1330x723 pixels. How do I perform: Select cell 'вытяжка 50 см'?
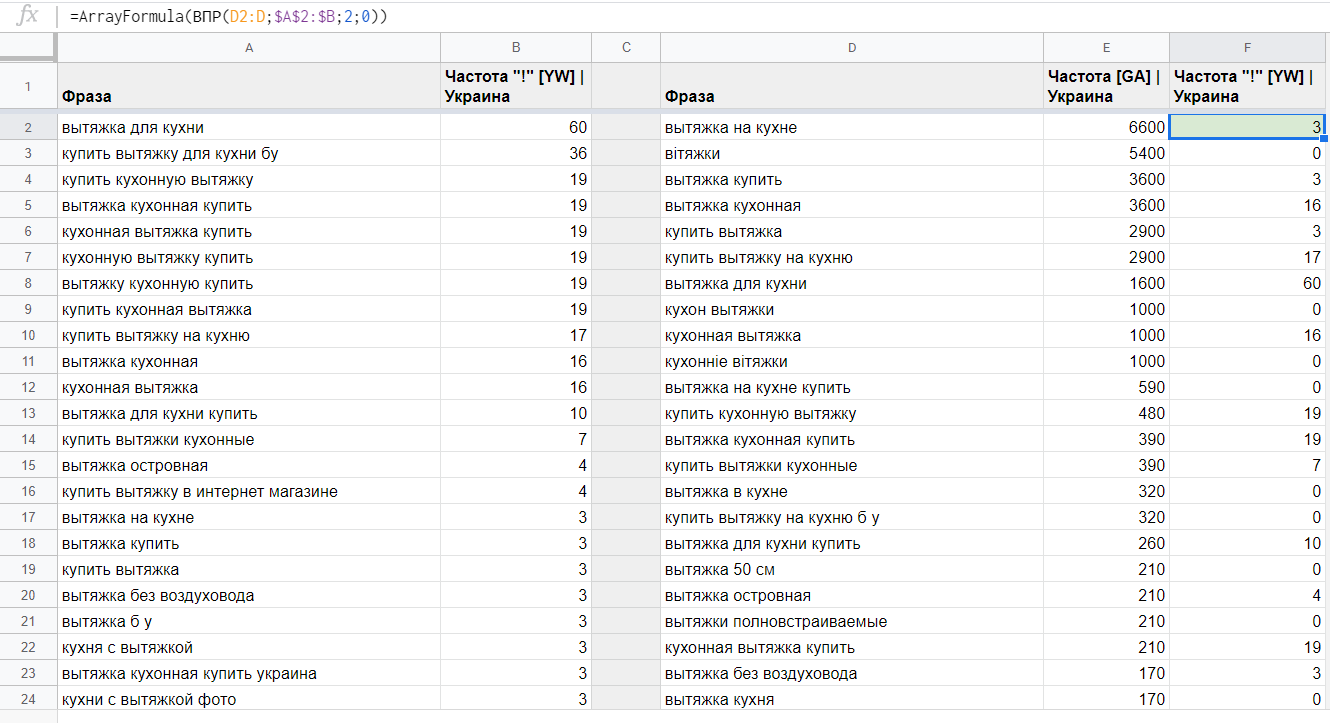click(852, 570)
